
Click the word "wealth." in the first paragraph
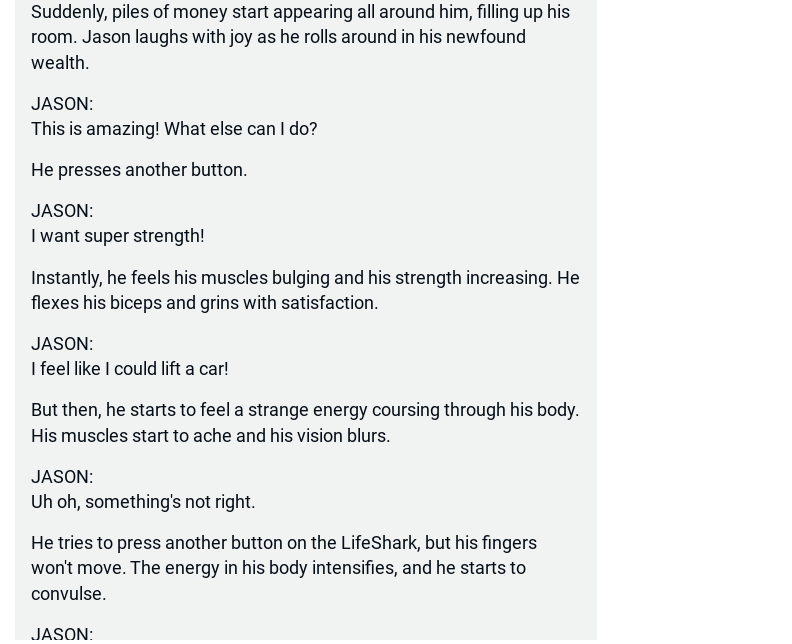60,63
